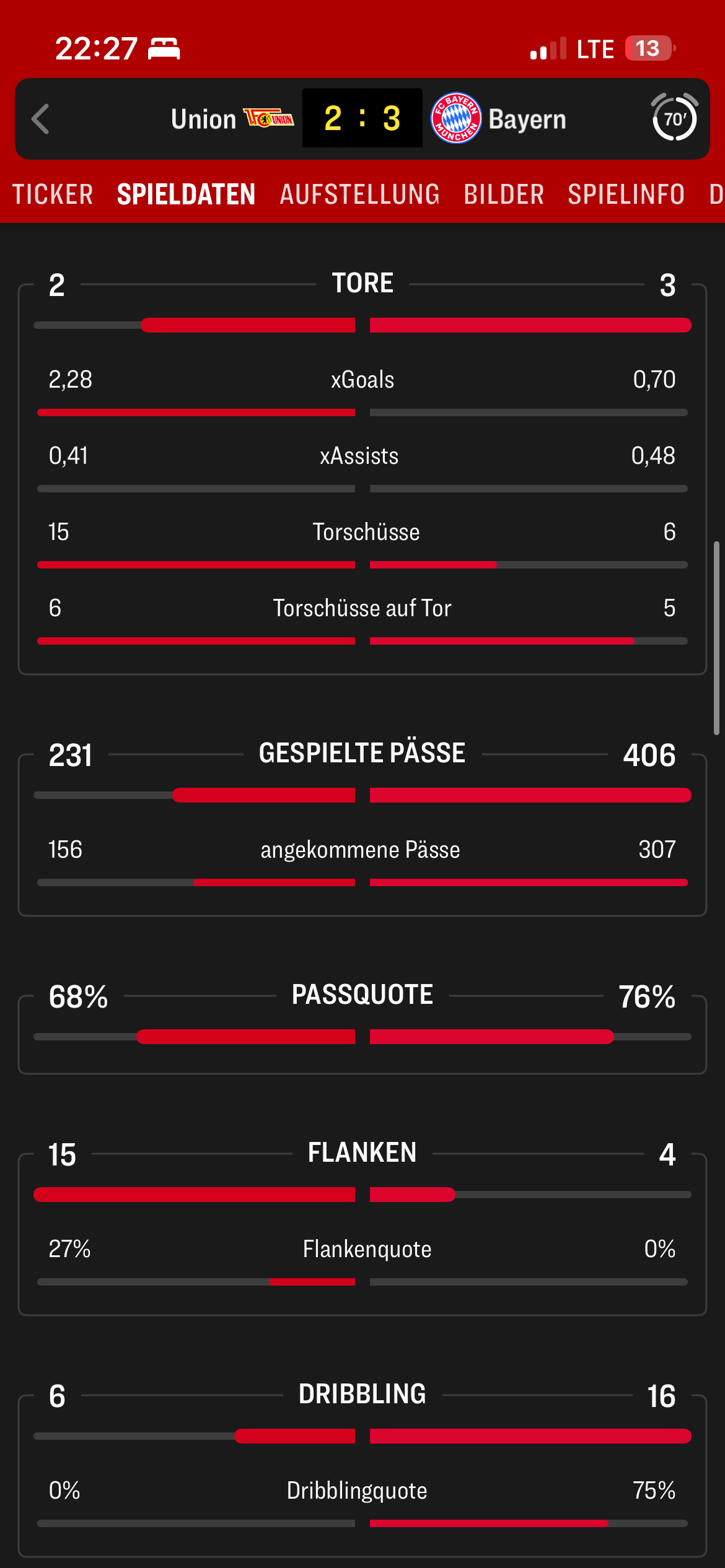Tap the xGoals statistic row

coord(362,380)
